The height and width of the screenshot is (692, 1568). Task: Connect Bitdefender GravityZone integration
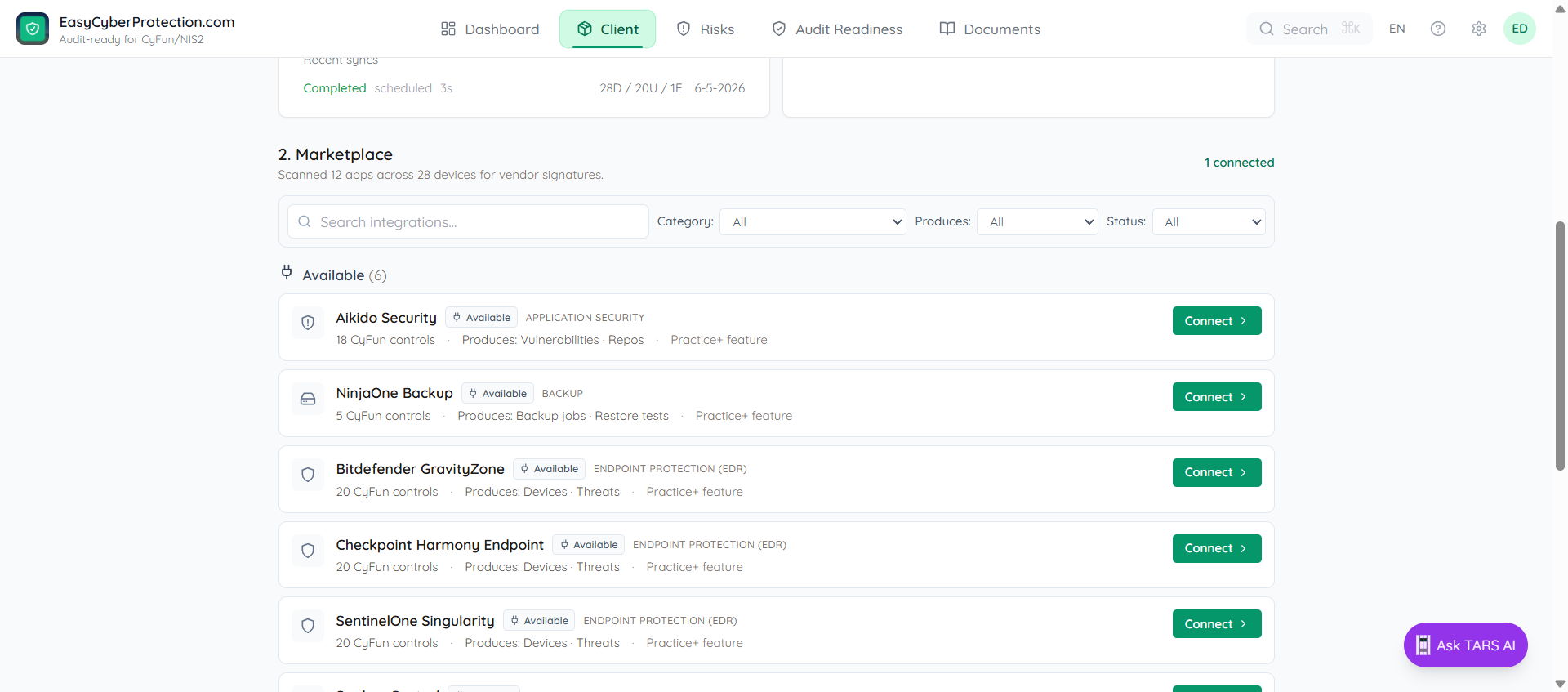tap(1217, 472)
